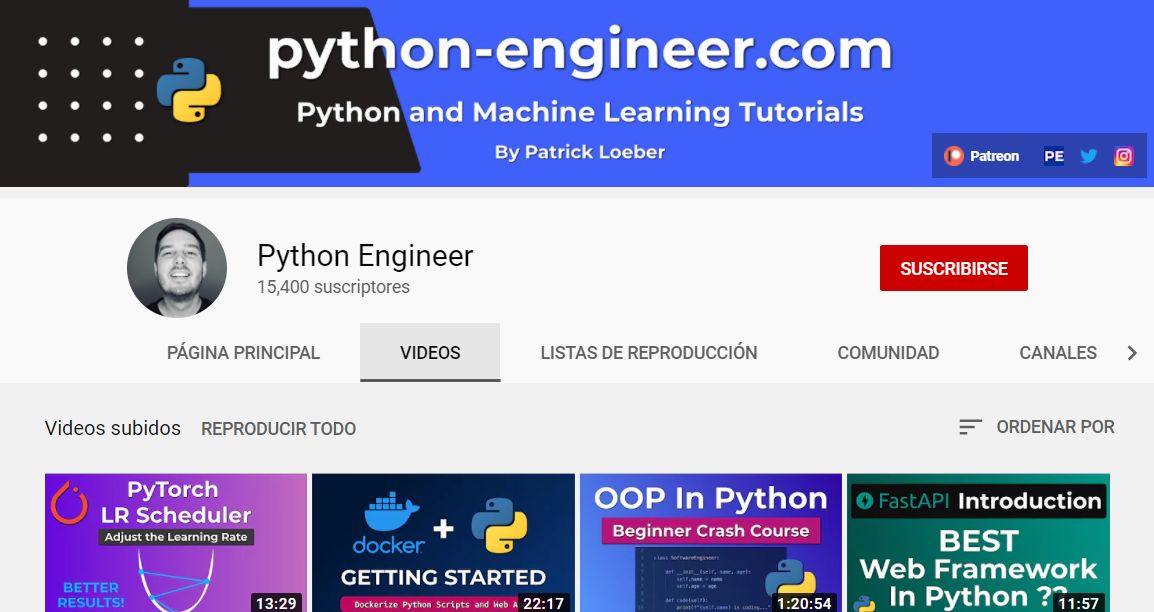Go to the COMUNIDAD tab
1154x612 pixels.
click(888, 353)
